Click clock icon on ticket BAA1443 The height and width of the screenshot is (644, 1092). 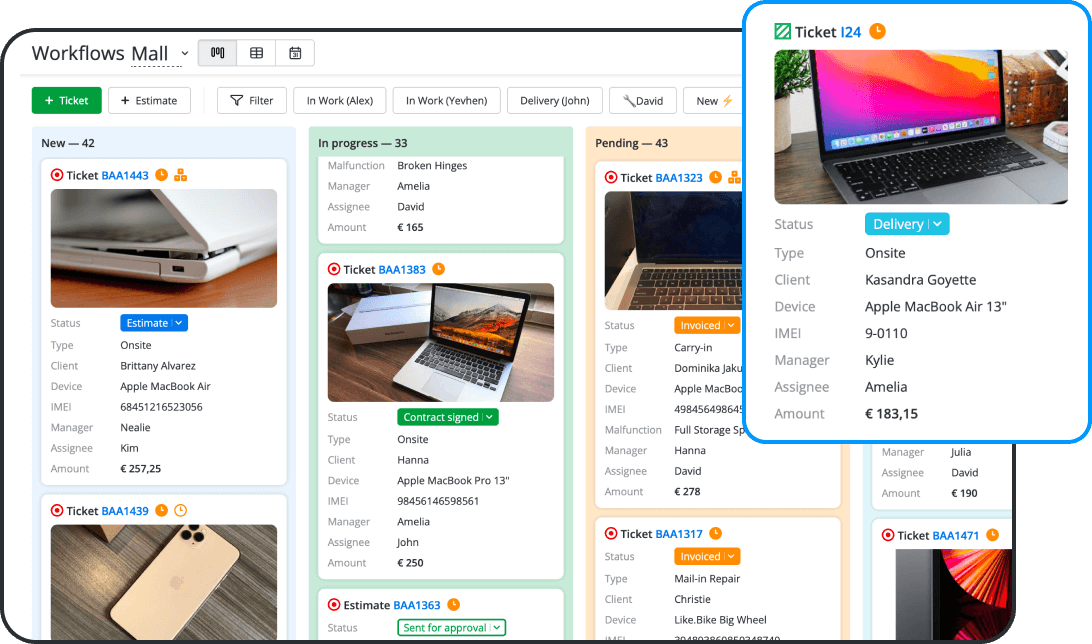tap(162, 175)
